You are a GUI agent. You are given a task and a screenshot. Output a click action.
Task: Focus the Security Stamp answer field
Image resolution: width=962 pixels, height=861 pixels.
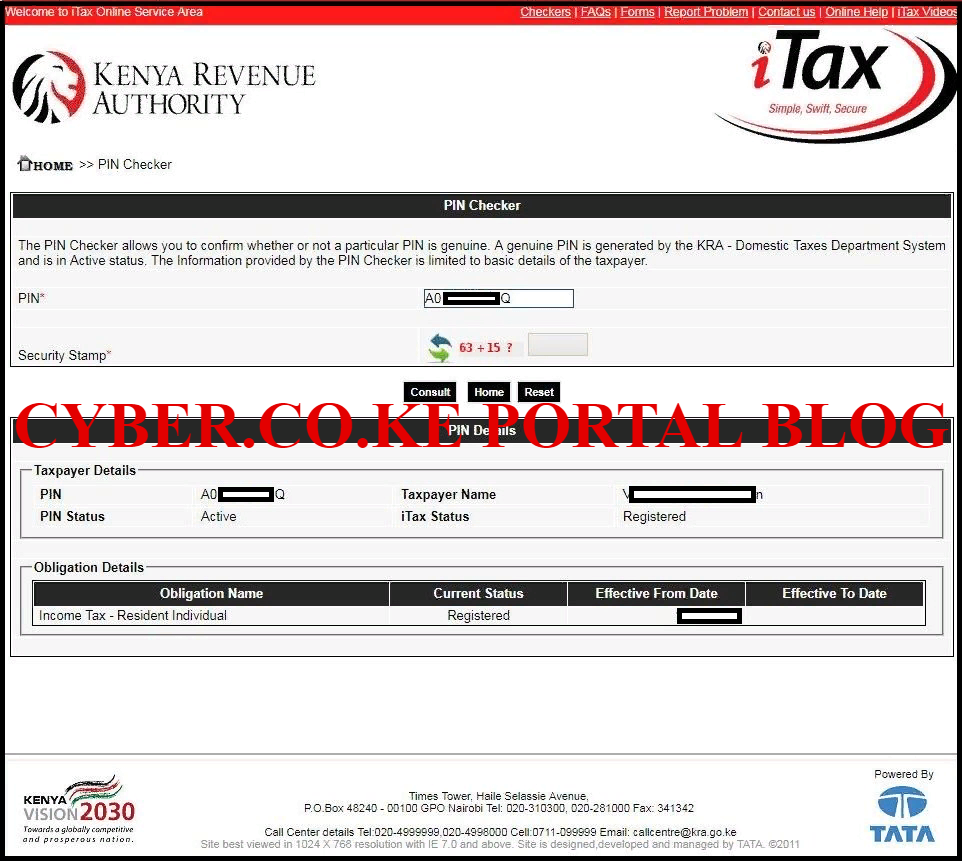tap(558, 344)
